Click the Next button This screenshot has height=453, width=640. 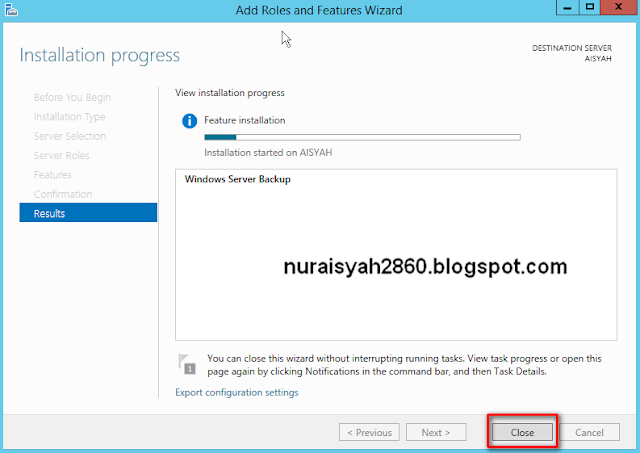pyautogui.click(x=436, y=432)
